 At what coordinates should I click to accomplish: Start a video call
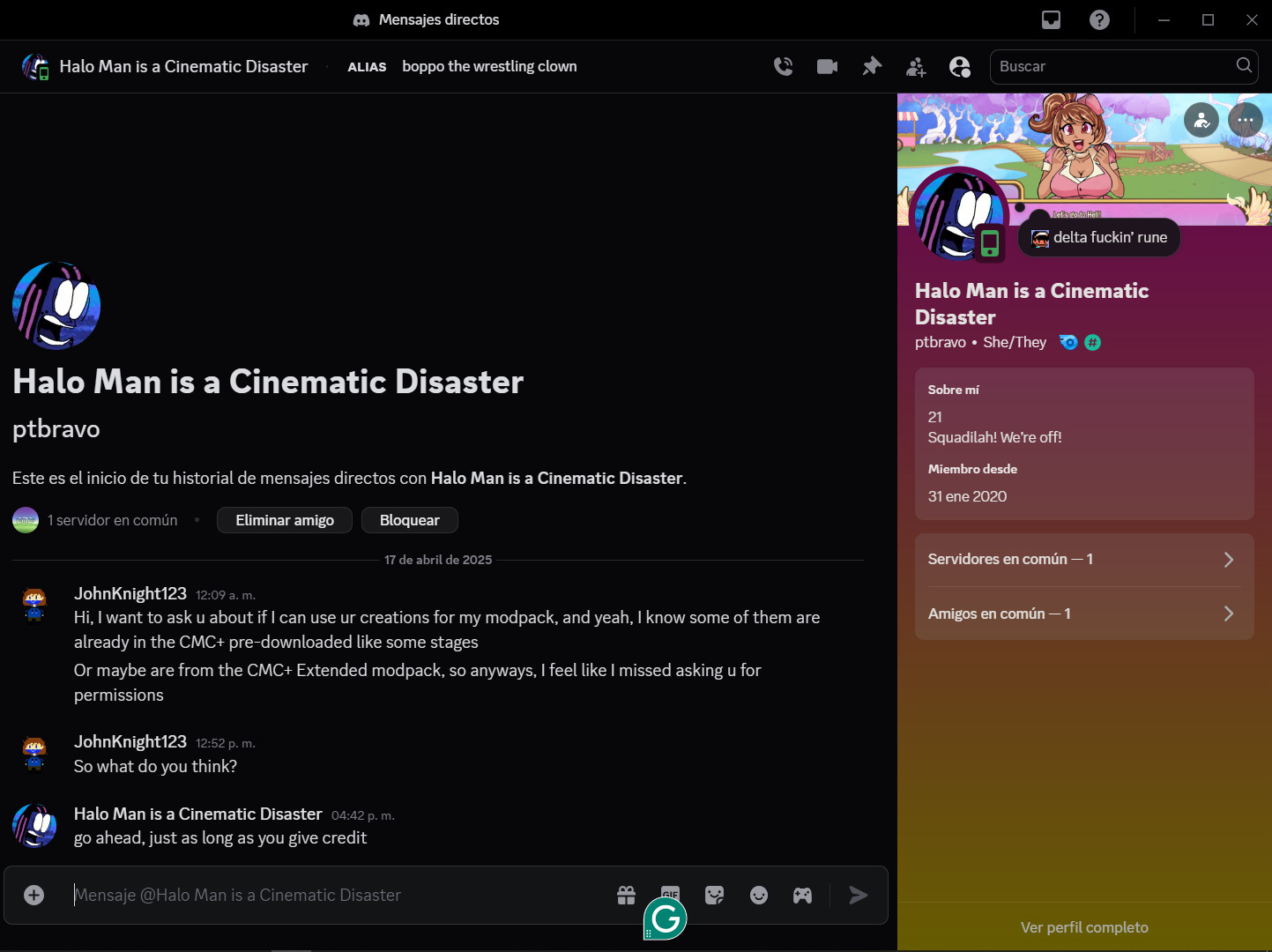coord(827,66)
